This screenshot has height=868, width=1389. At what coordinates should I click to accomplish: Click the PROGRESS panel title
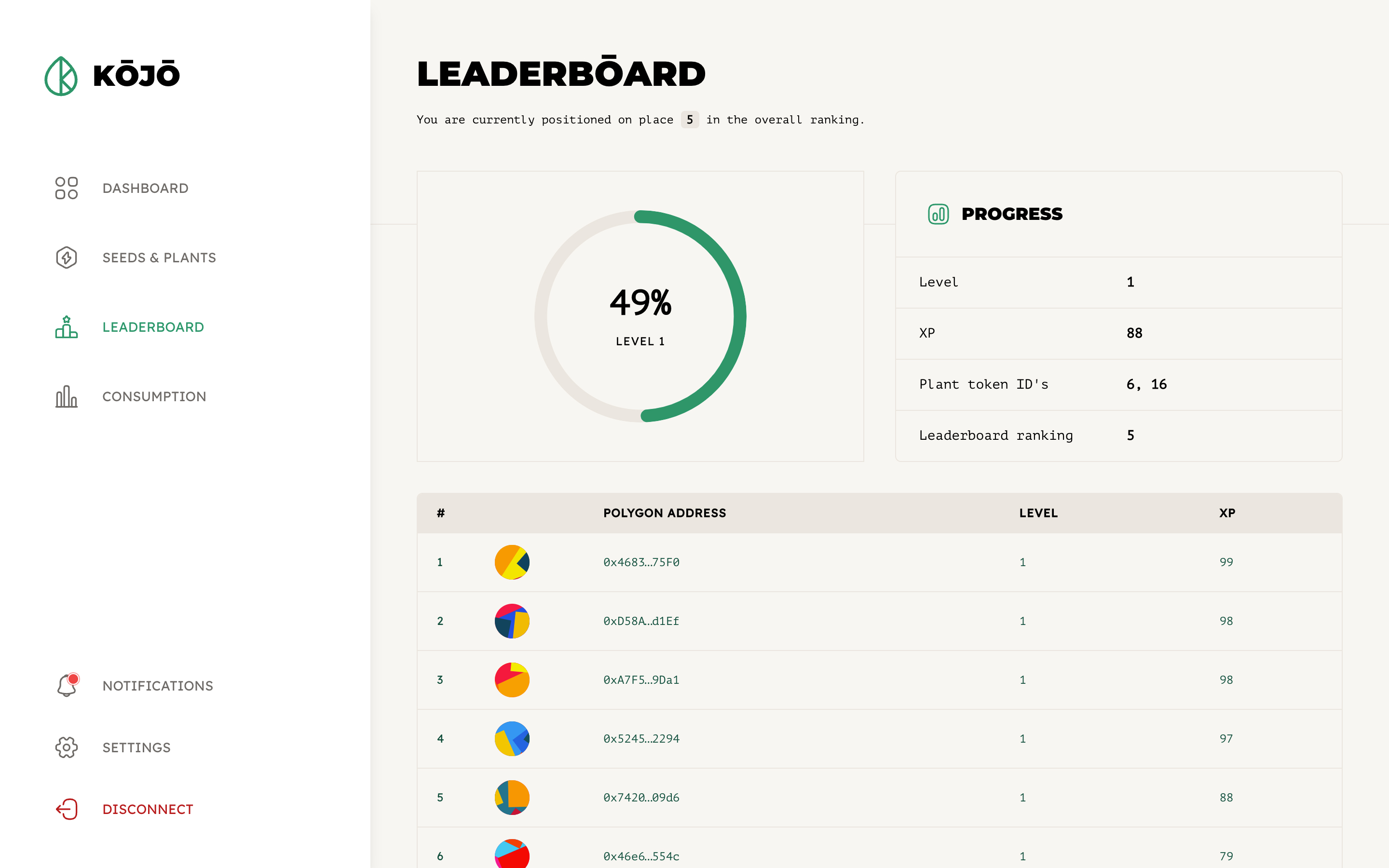(1012, 214)
